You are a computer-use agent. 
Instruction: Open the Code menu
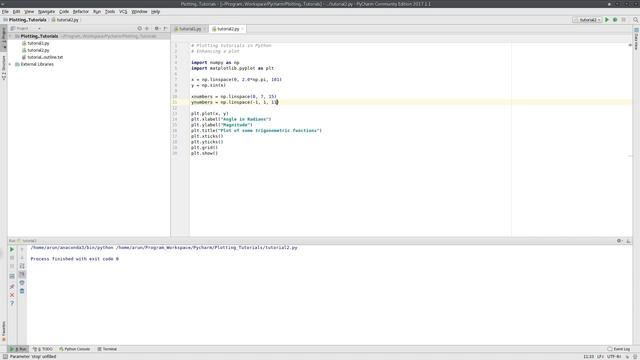coord(64,12)
